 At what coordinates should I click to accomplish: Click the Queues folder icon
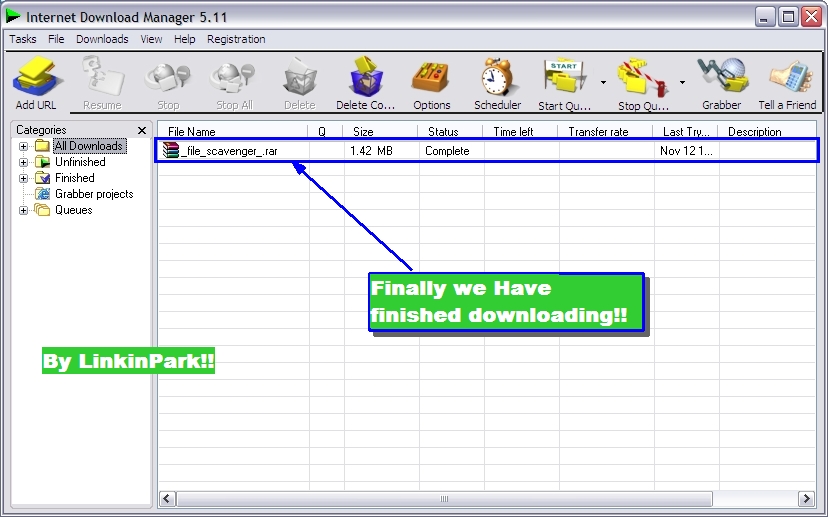pos(42,210)
